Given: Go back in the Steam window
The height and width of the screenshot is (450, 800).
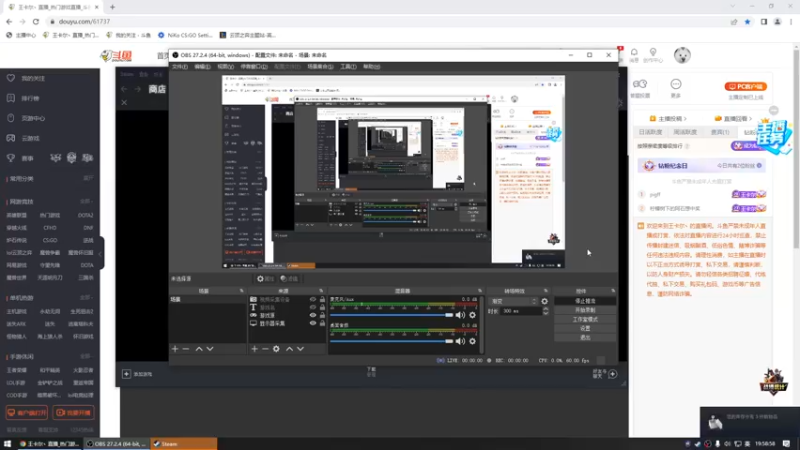Looking at the screenshot, I should point(124,89).
